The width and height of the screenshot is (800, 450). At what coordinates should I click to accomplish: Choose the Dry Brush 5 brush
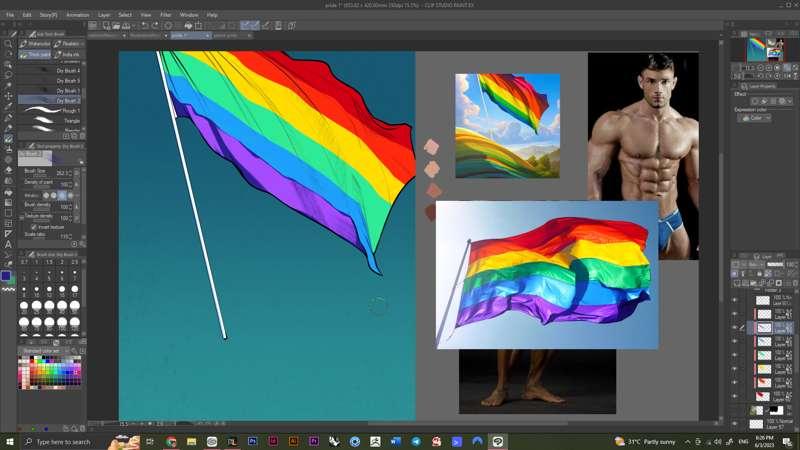coord(49,81)
